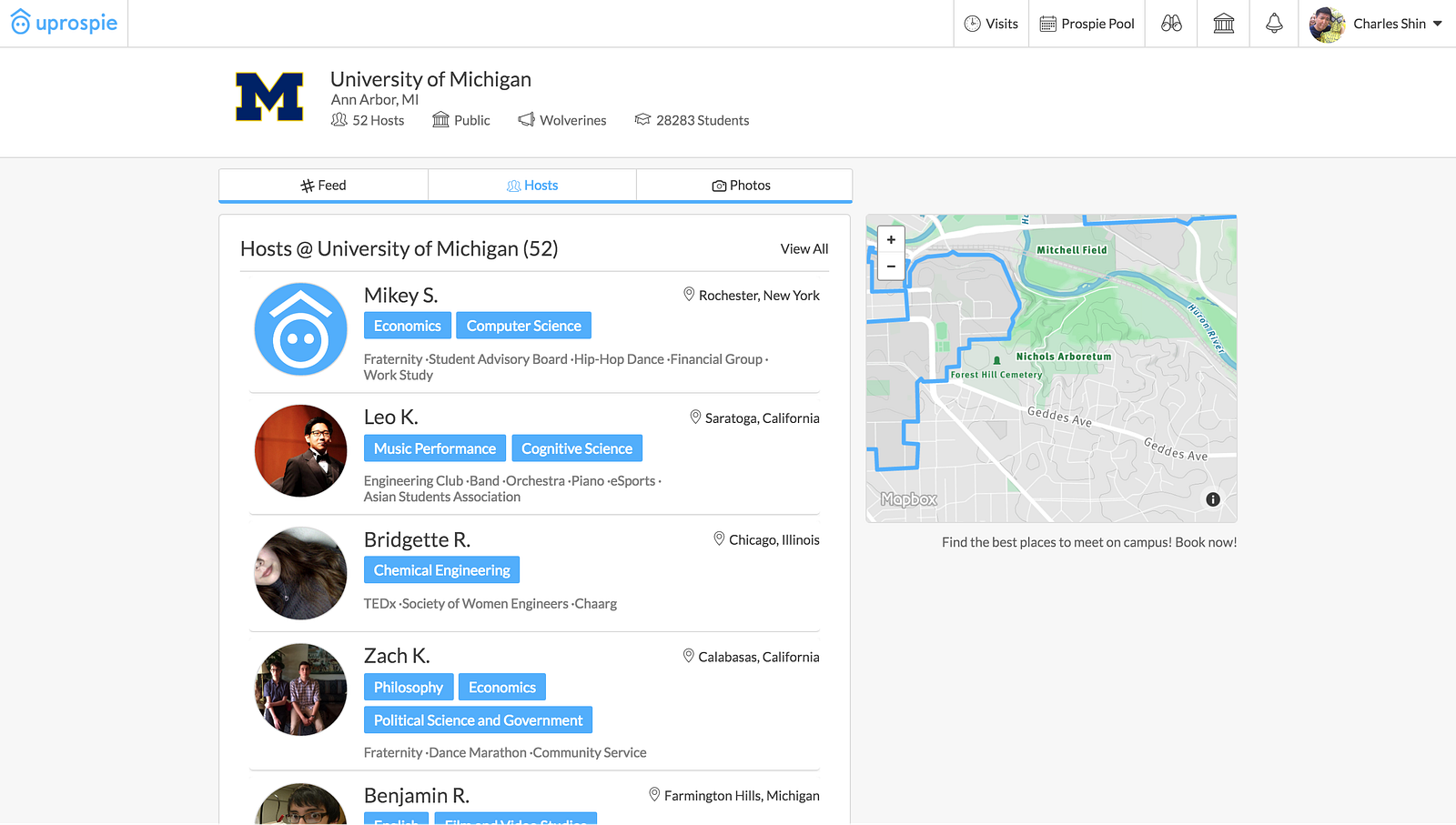Click the graduation cap students icon
The height and width of the screenshot is (825, 1456).
tap(642, 120)
